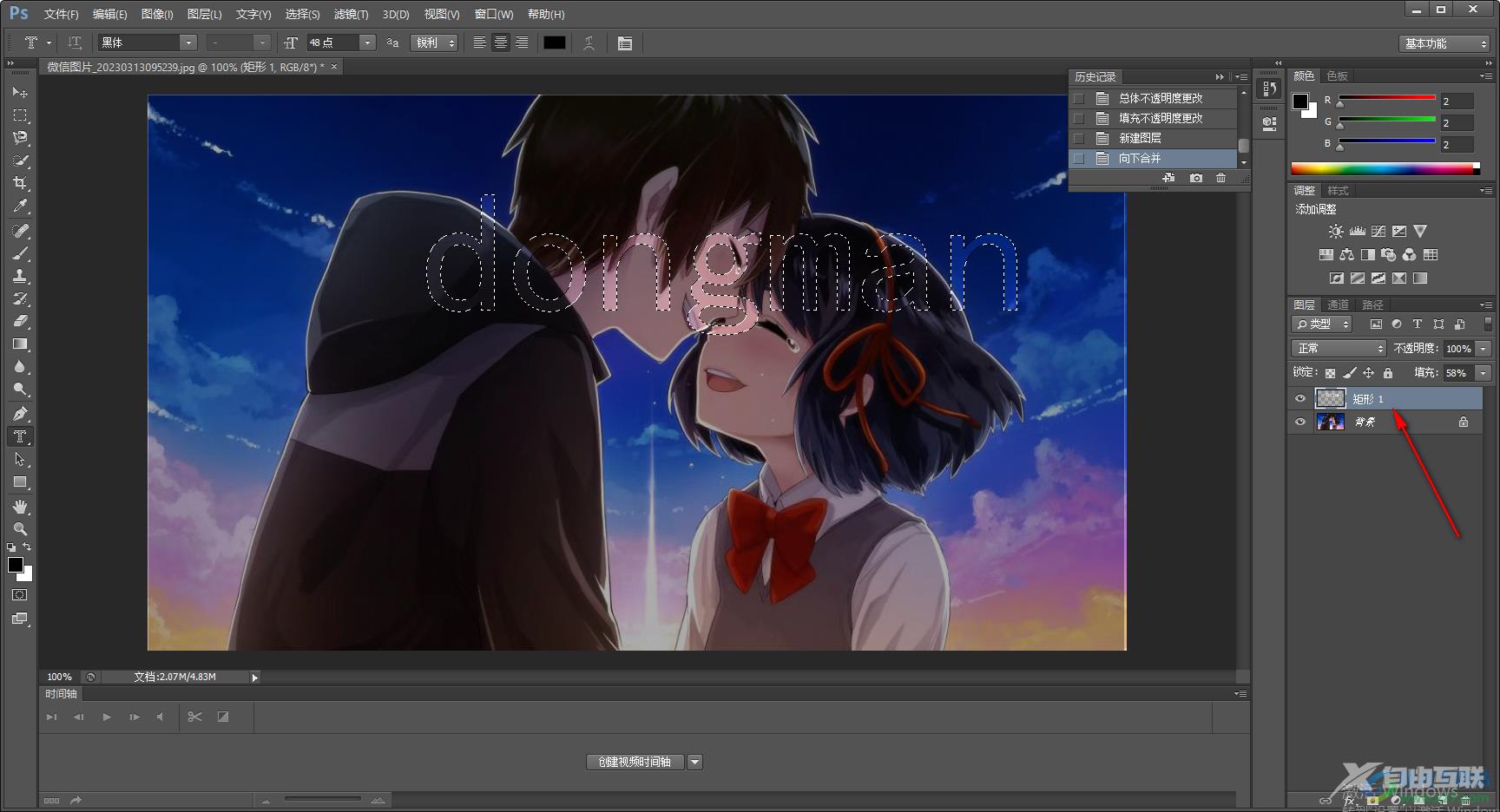The width and height of the screenshot is (1500, 812).
Task: Select the 矩形 1 layer thumbnail
Action: tap(1330, 398)
